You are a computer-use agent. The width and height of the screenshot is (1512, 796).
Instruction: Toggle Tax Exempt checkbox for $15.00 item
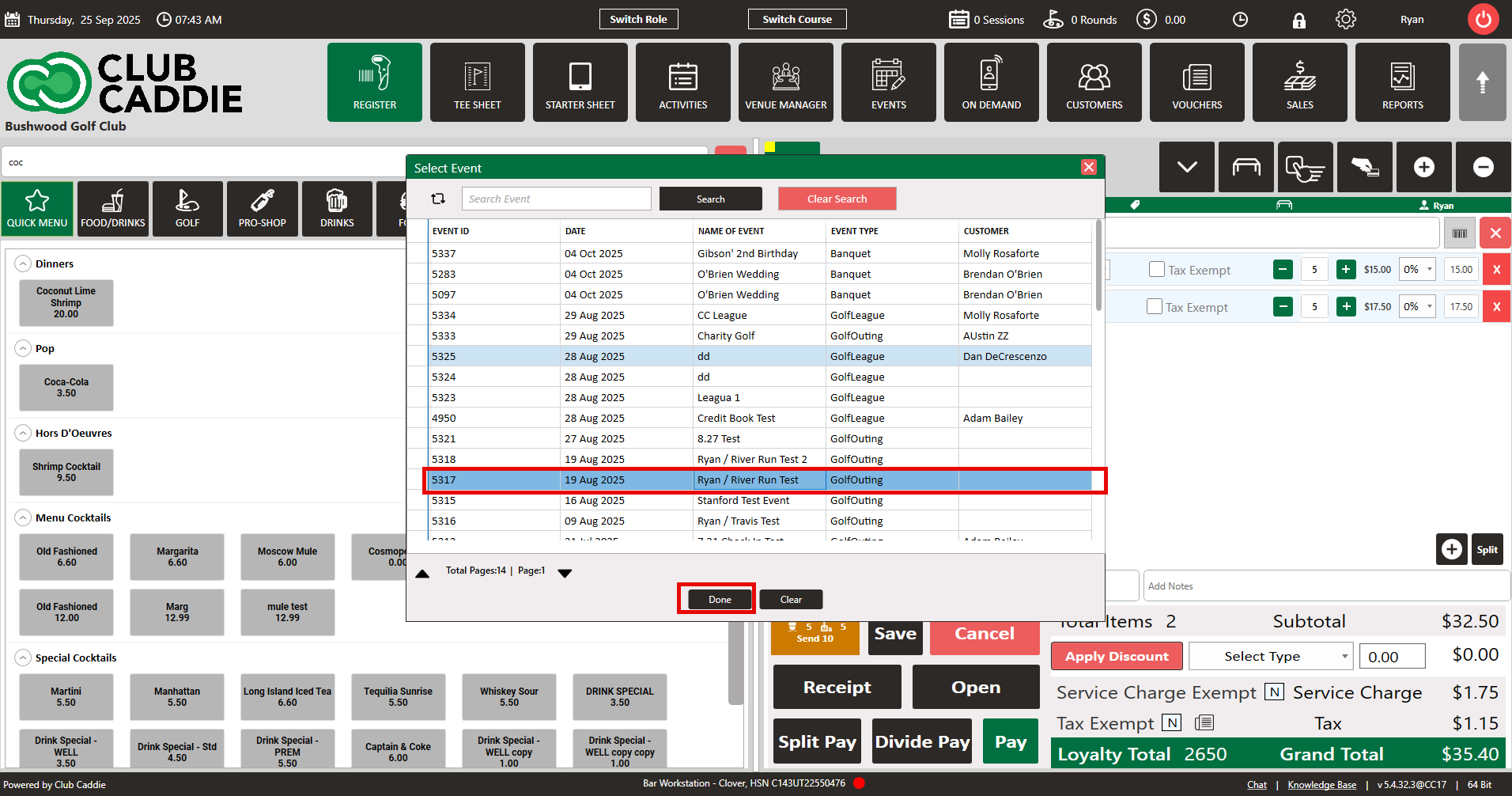pos(1157,270)
